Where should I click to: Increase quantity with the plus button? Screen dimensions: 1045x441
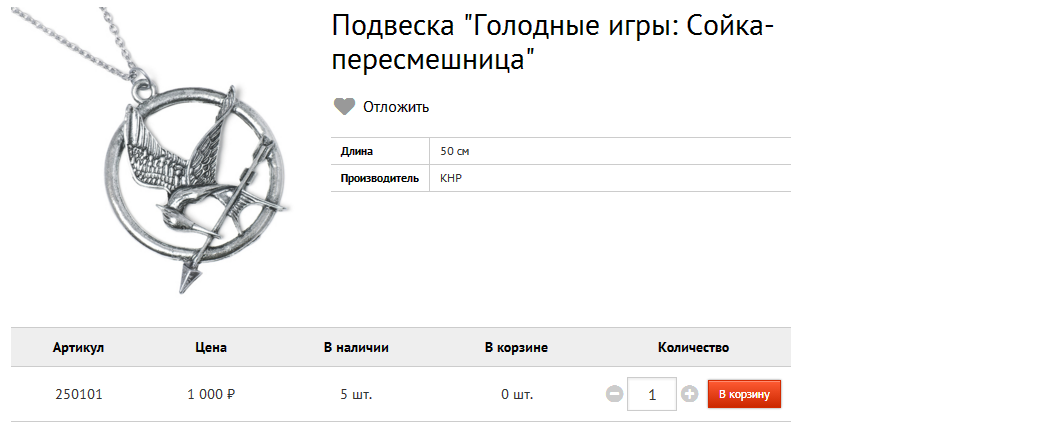tap(689, 394)
